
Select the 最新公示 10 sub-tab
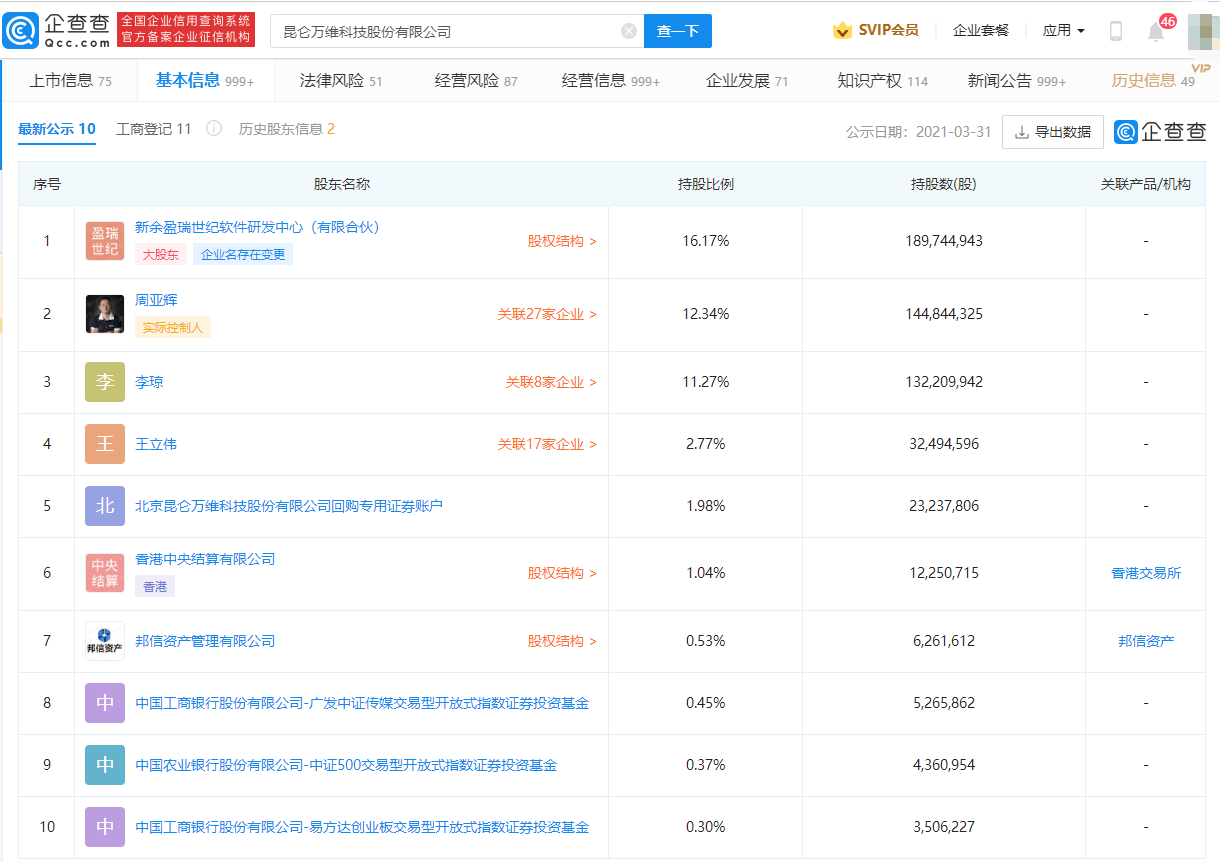57,129
